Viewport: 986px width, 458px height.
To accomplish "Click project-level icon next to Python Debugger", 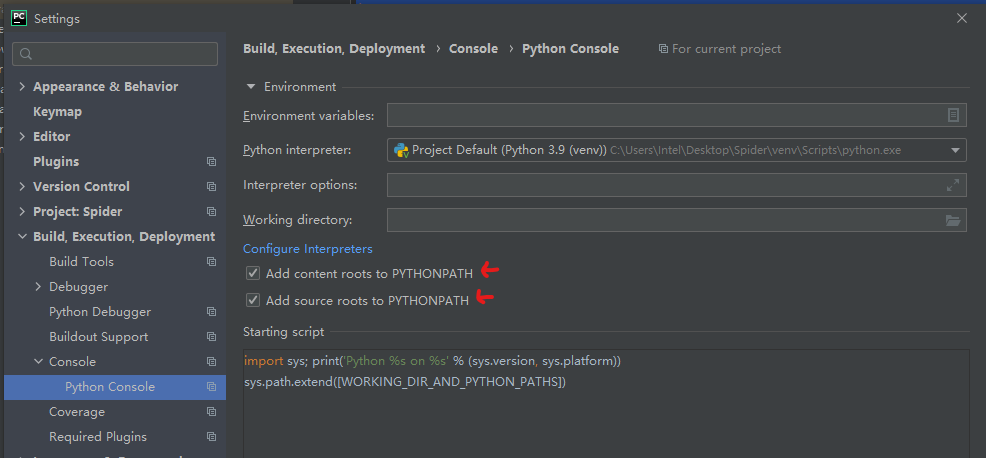I will (x=211, y=312).
